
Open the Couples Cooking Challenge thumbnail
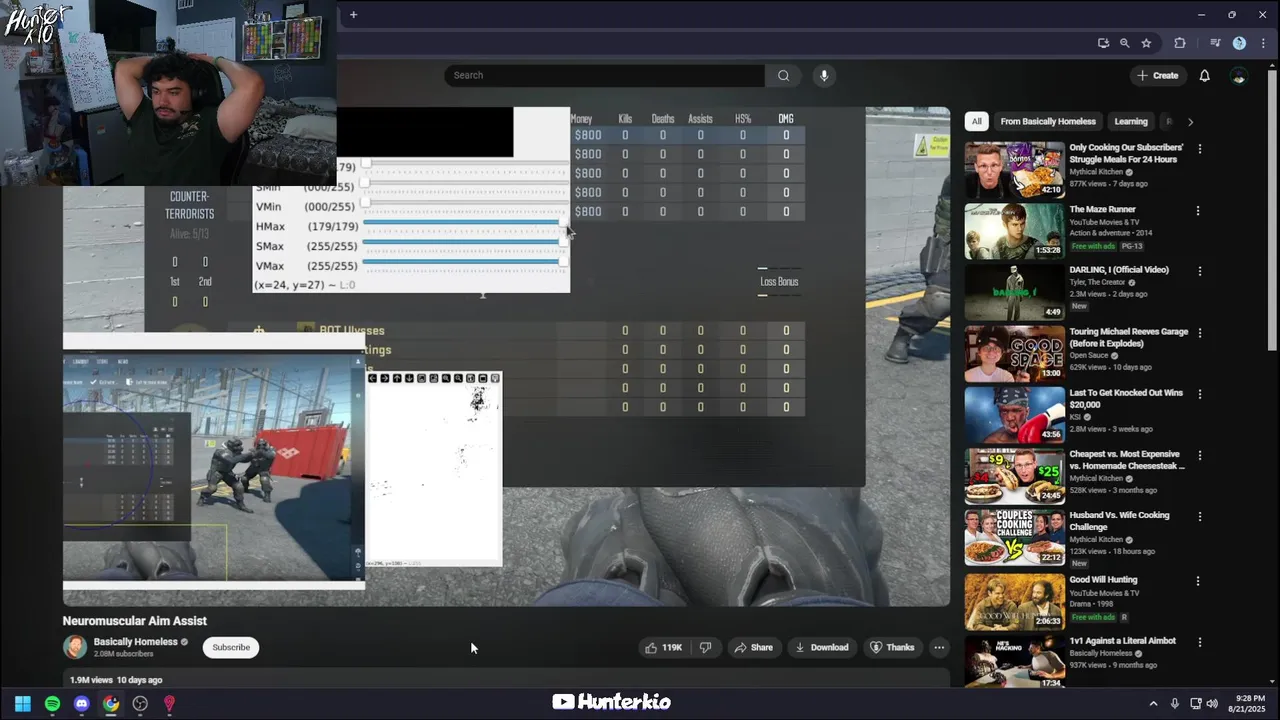pyautogui.click(x=1014, y=537)
